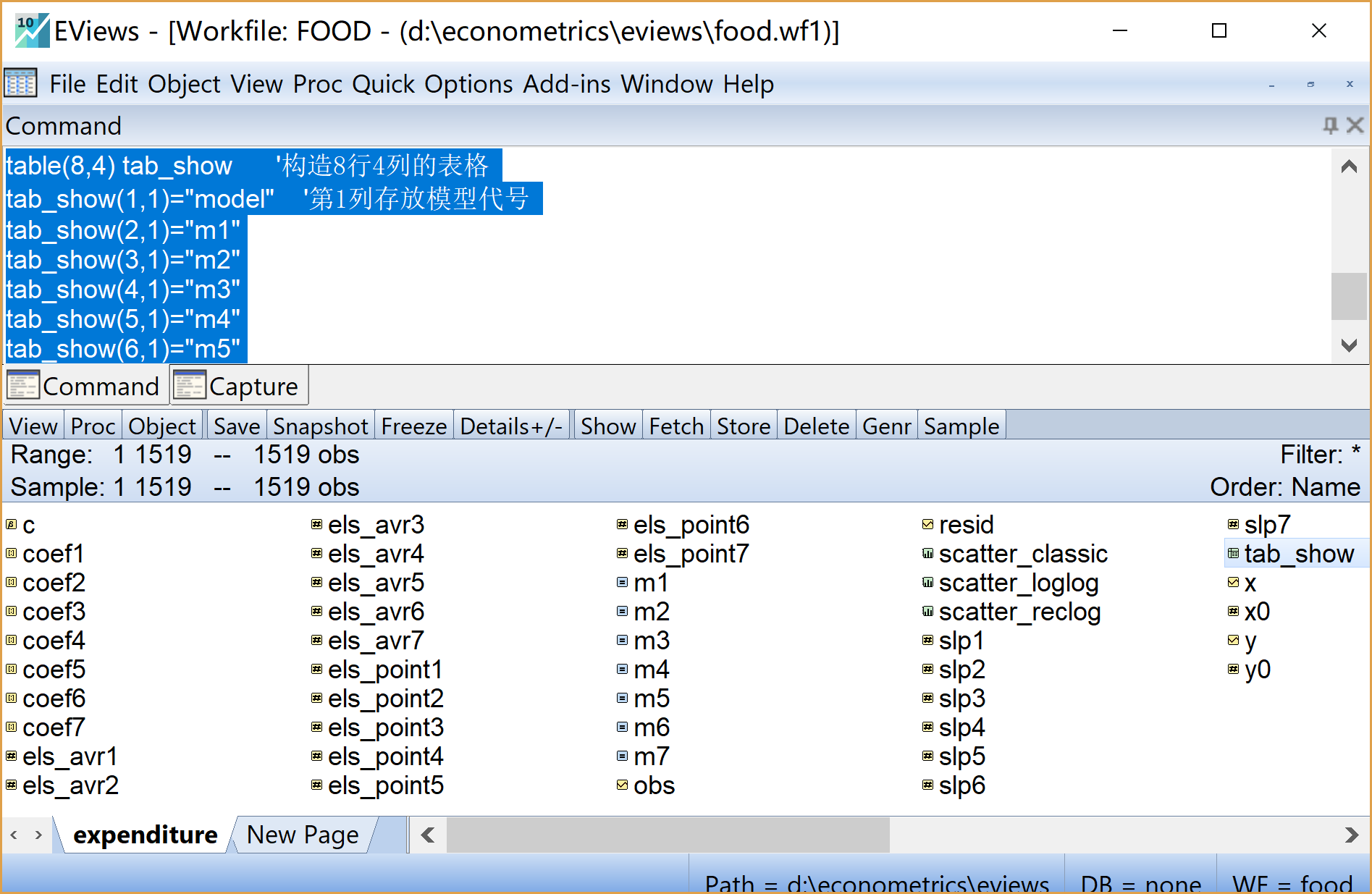
Task: Click the coef1 vector object icon
Action: tap(12, 554)
